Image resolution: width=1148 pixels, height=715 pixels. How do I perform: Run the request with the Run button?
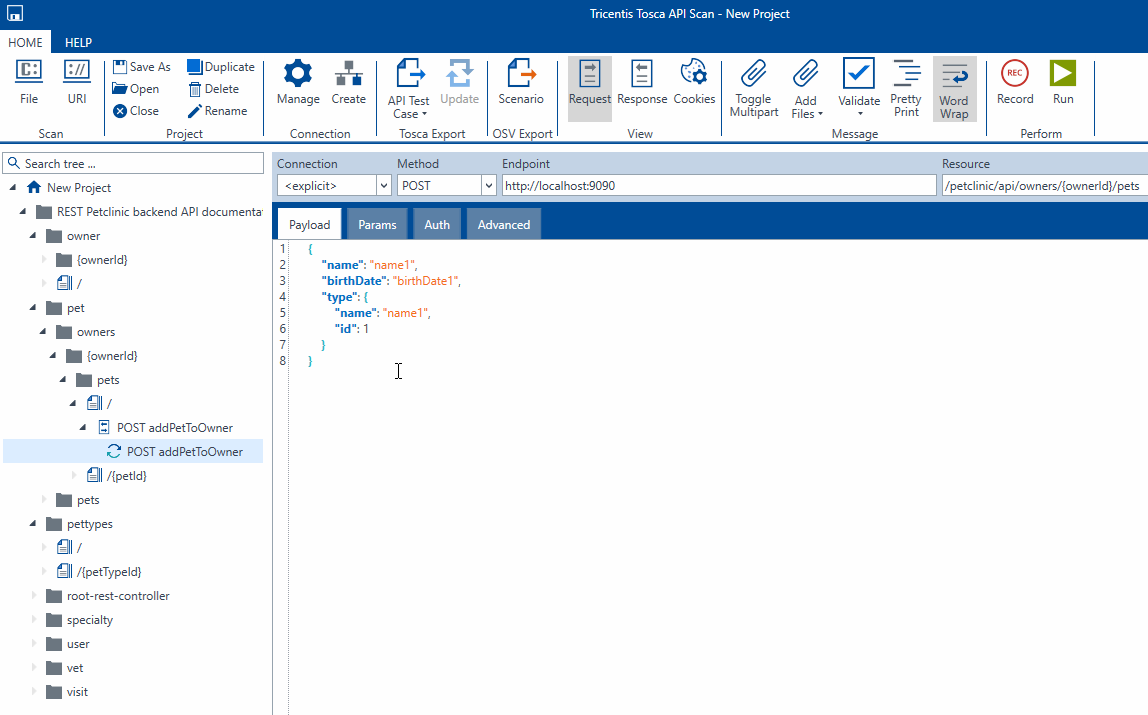pyautogui.click(x=1063, y=82)
